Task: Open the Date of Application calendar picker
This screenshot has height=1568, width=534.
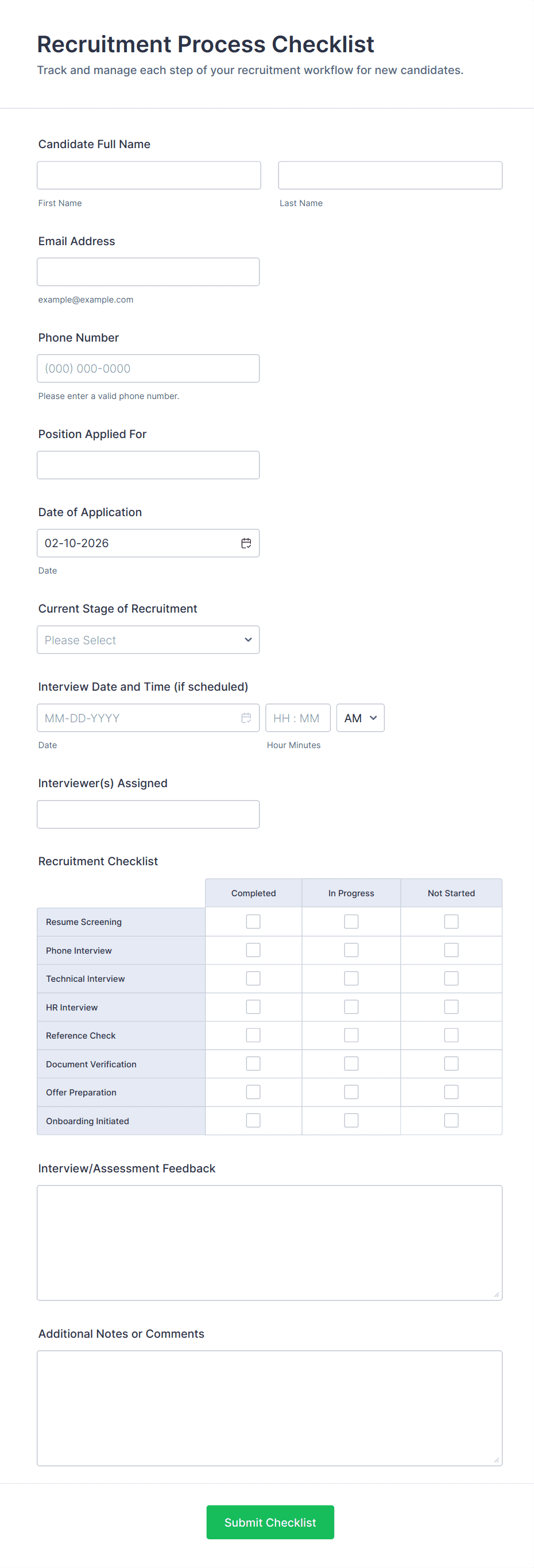Action: click(246, 543)
